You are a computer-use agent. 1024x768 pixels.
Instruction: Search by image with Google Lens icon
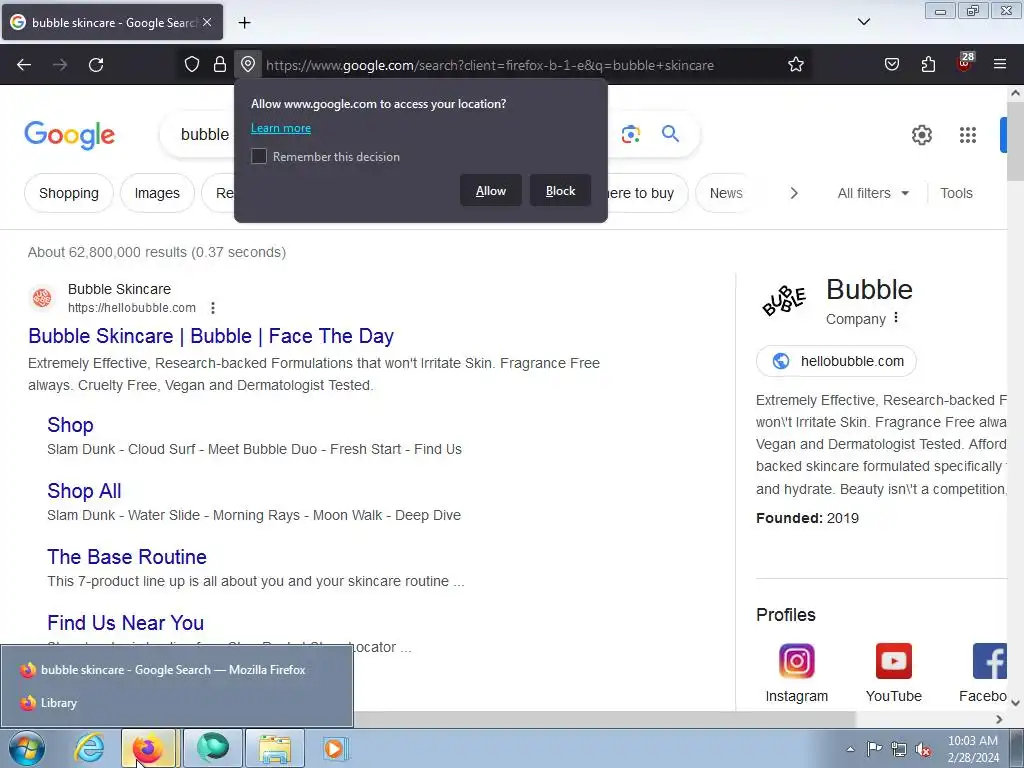[631, 135]
